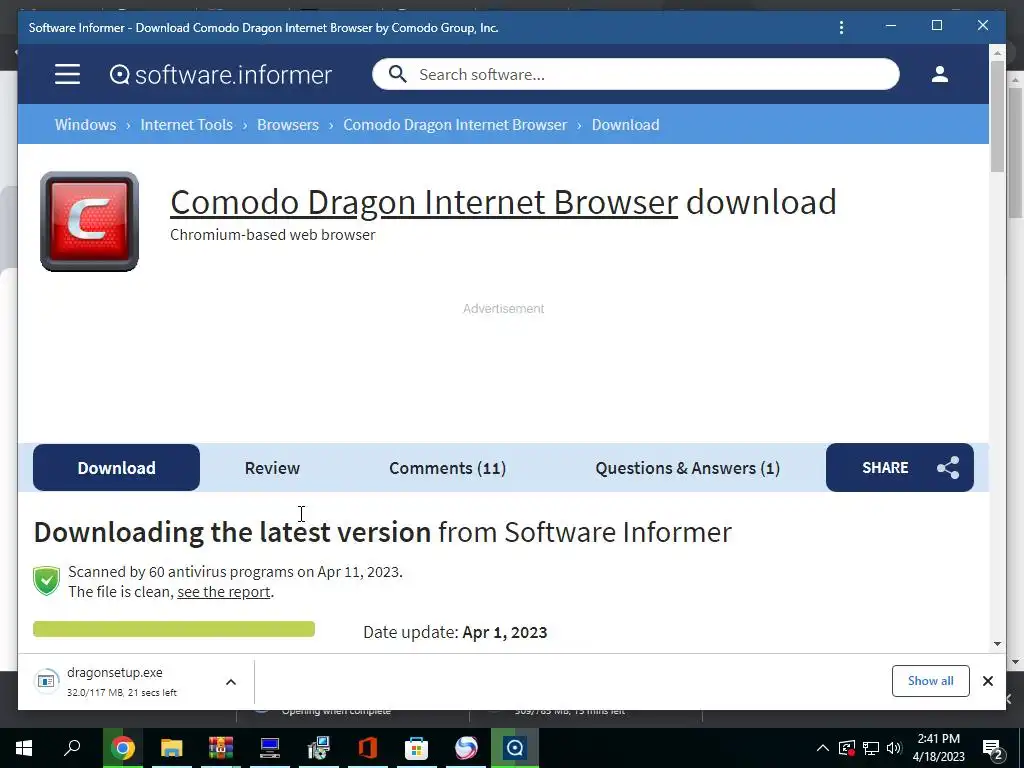This screenshot has width=1024, height=768.
Task: Click the security tray icon with red dot
Action: pyautogui.click(x=846, y=748)
